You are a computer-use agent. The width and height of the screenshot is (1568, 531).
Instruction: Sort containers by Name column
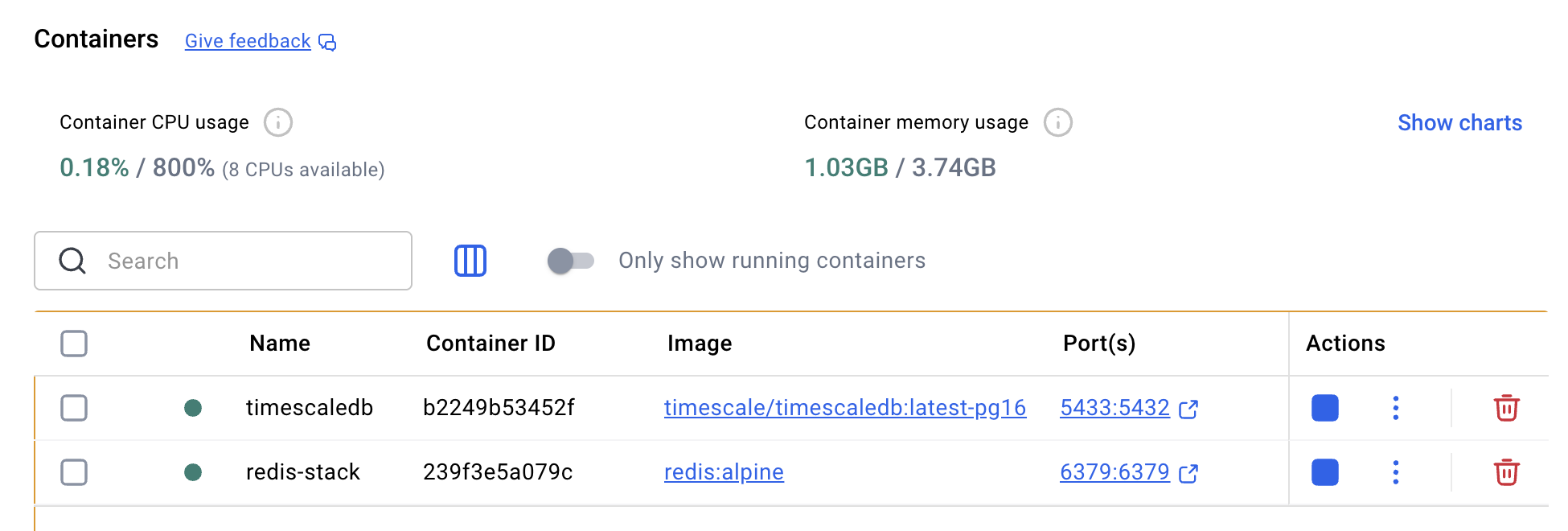[280, 344]
